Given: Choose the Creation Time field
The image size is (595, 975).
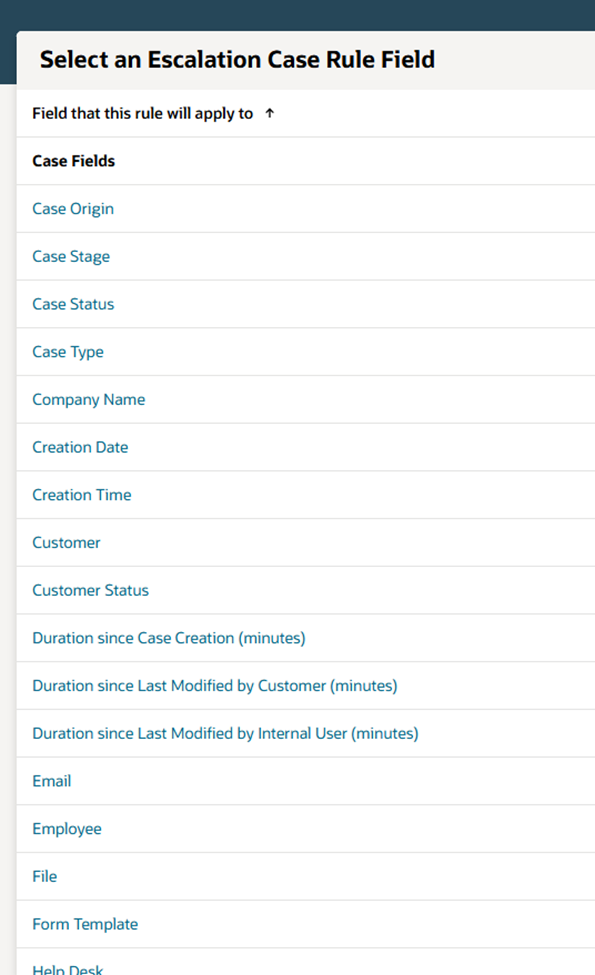Looking at the screenshot, I should tap(81, 495).
